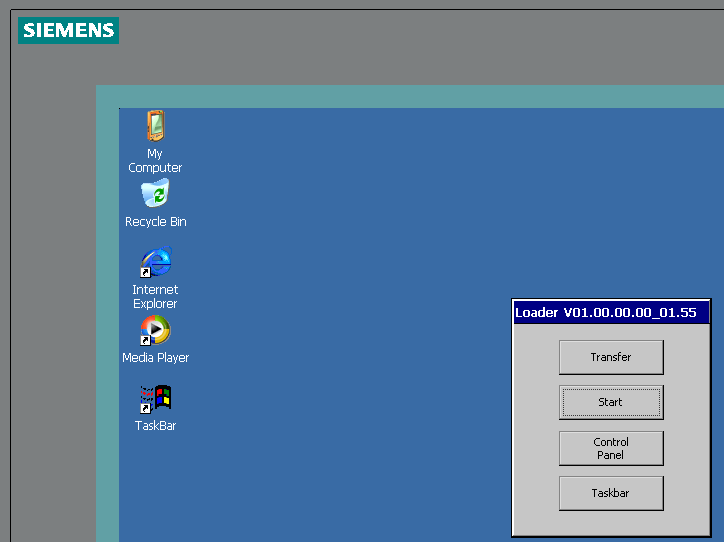Viewport: 724px width, 542px height.
Task: Click the Taskbar button in Loader
Action: coord(611,493)
